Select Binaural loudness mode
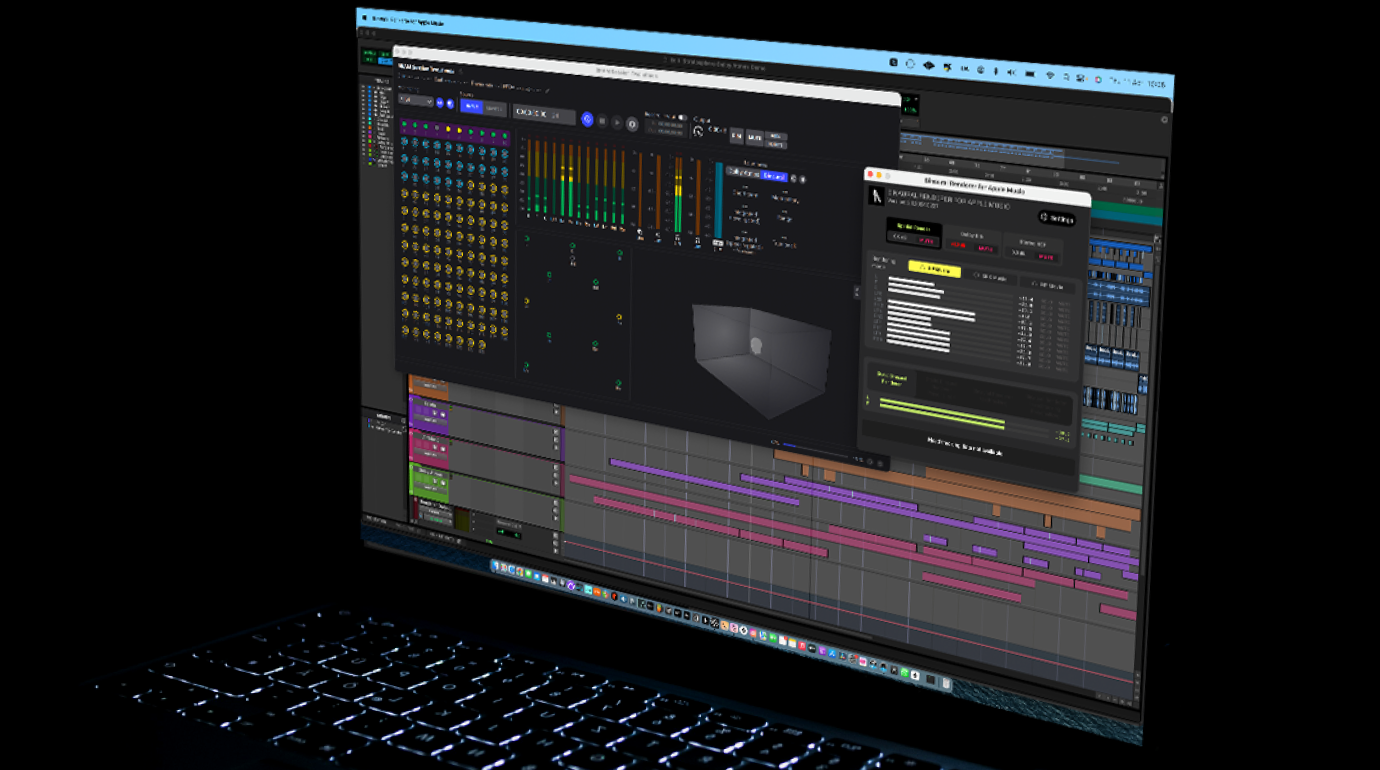The height and width of the screenshot is (770, 1380). 775,175
